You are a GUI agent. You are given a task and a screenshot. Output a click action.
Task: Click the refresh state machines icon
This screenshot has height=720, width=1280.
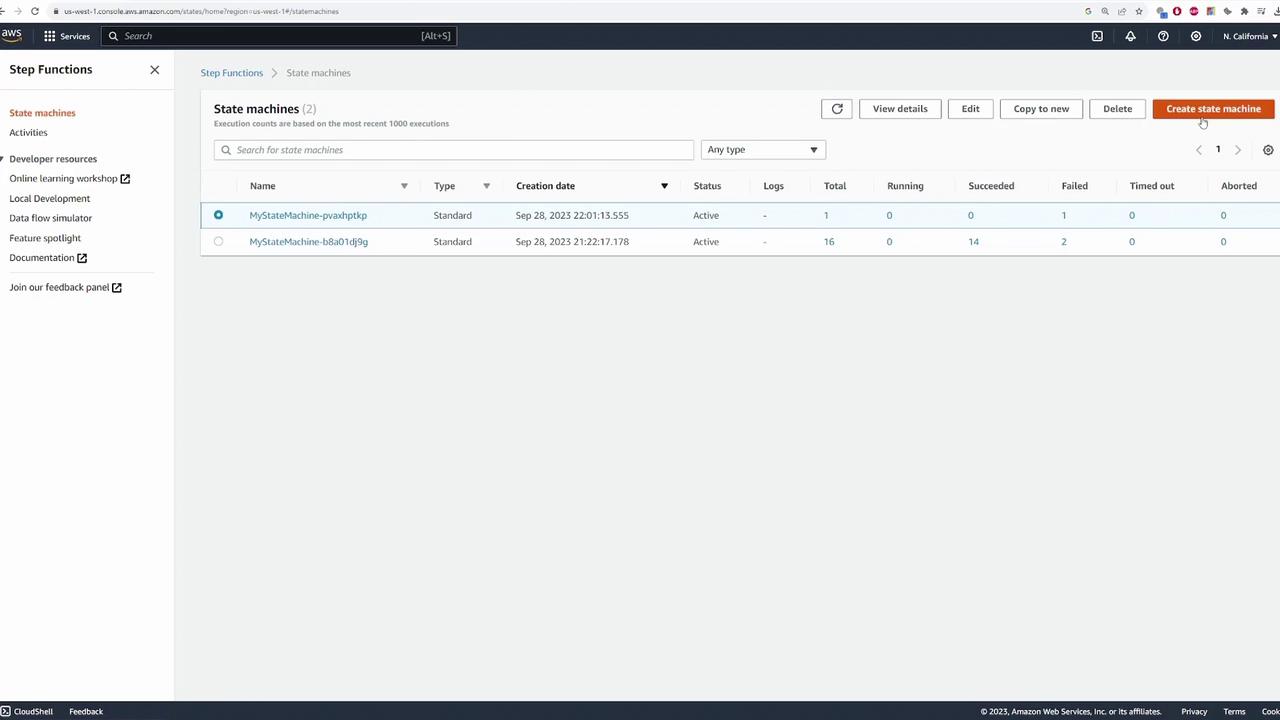pos(837,109)
